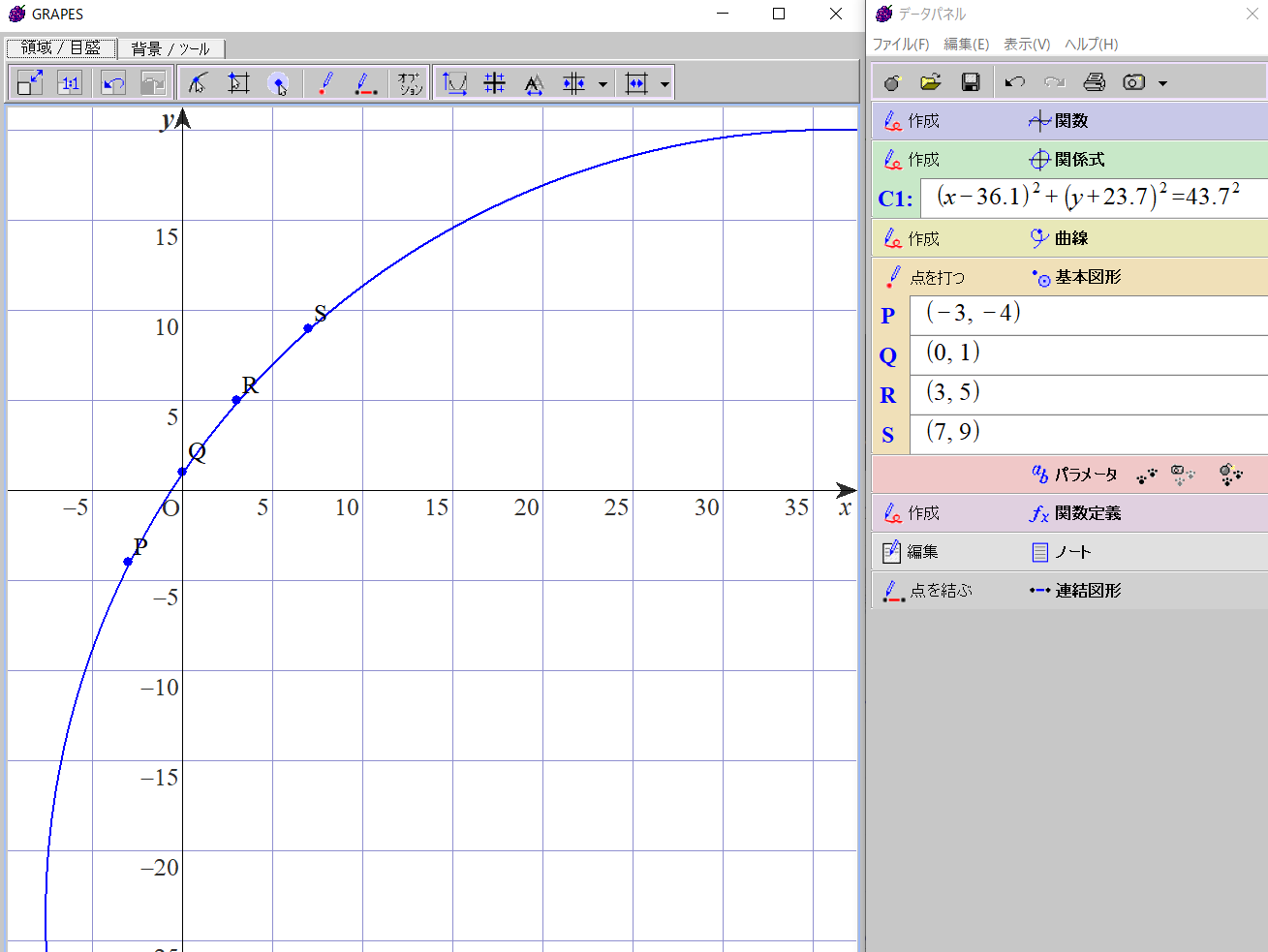This screenshot has height=952, width=1268.
Task: Click the 関数定義 section header
Action: click(x=1075, y=513)
